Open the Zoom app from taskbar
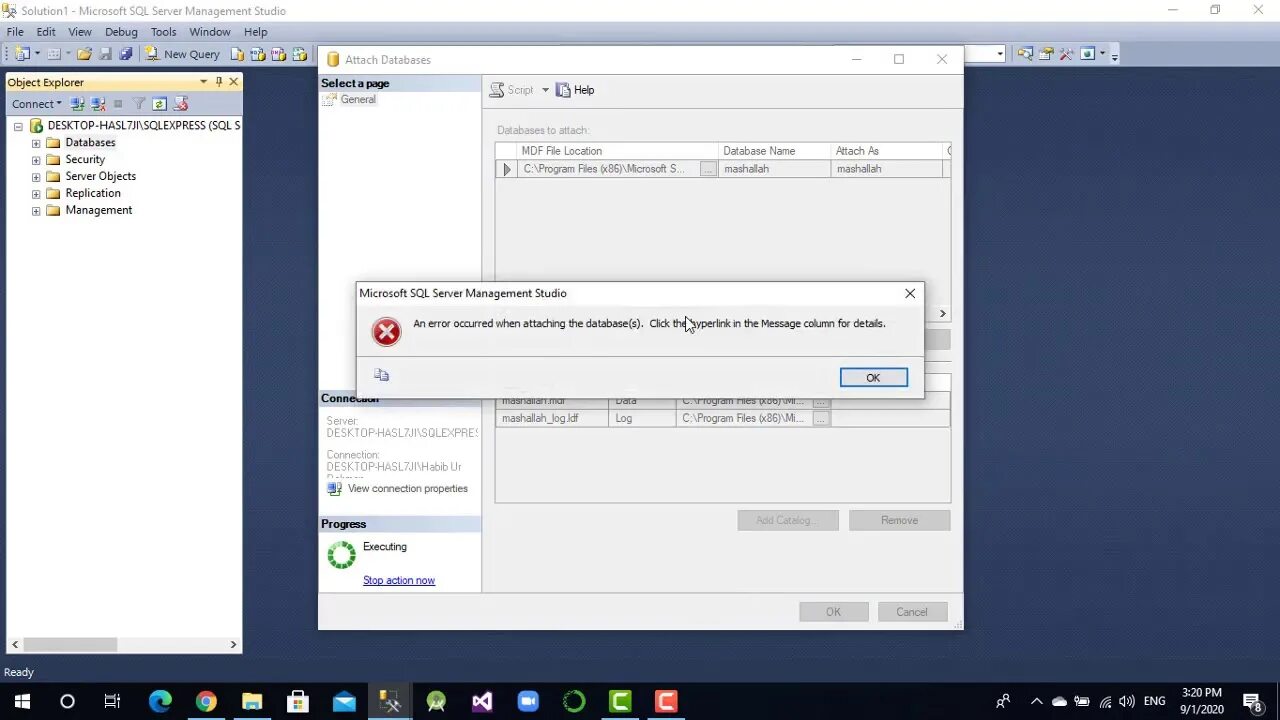 point(528,701)
